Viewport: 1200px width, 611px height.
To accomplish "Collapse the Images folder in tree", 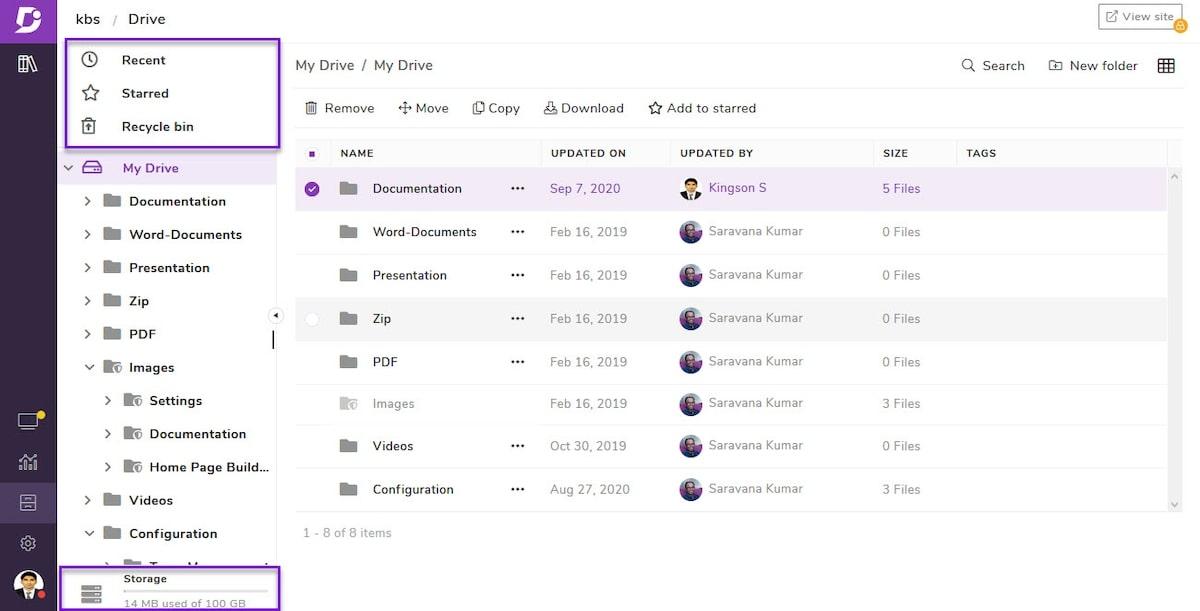I will [x=88, y=368].
